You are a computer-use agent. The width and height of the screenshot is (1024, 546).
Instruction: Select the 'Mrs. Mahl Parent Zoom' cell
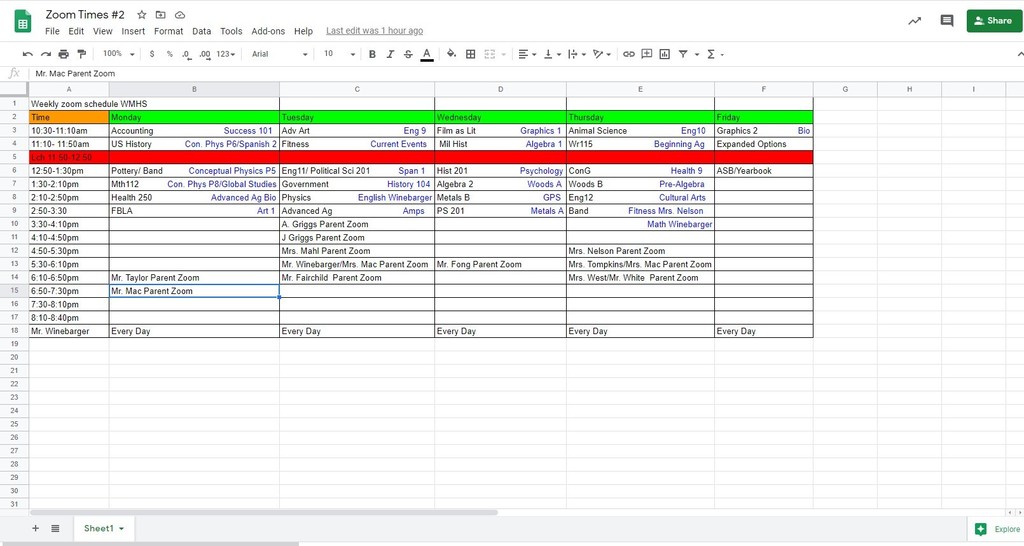pos(357,251)
